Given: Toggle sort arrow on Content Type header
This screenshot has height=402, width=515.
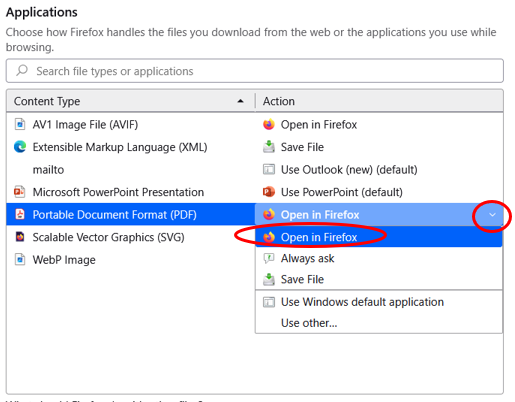Looking at the screenshot, I should click(240, 101).
